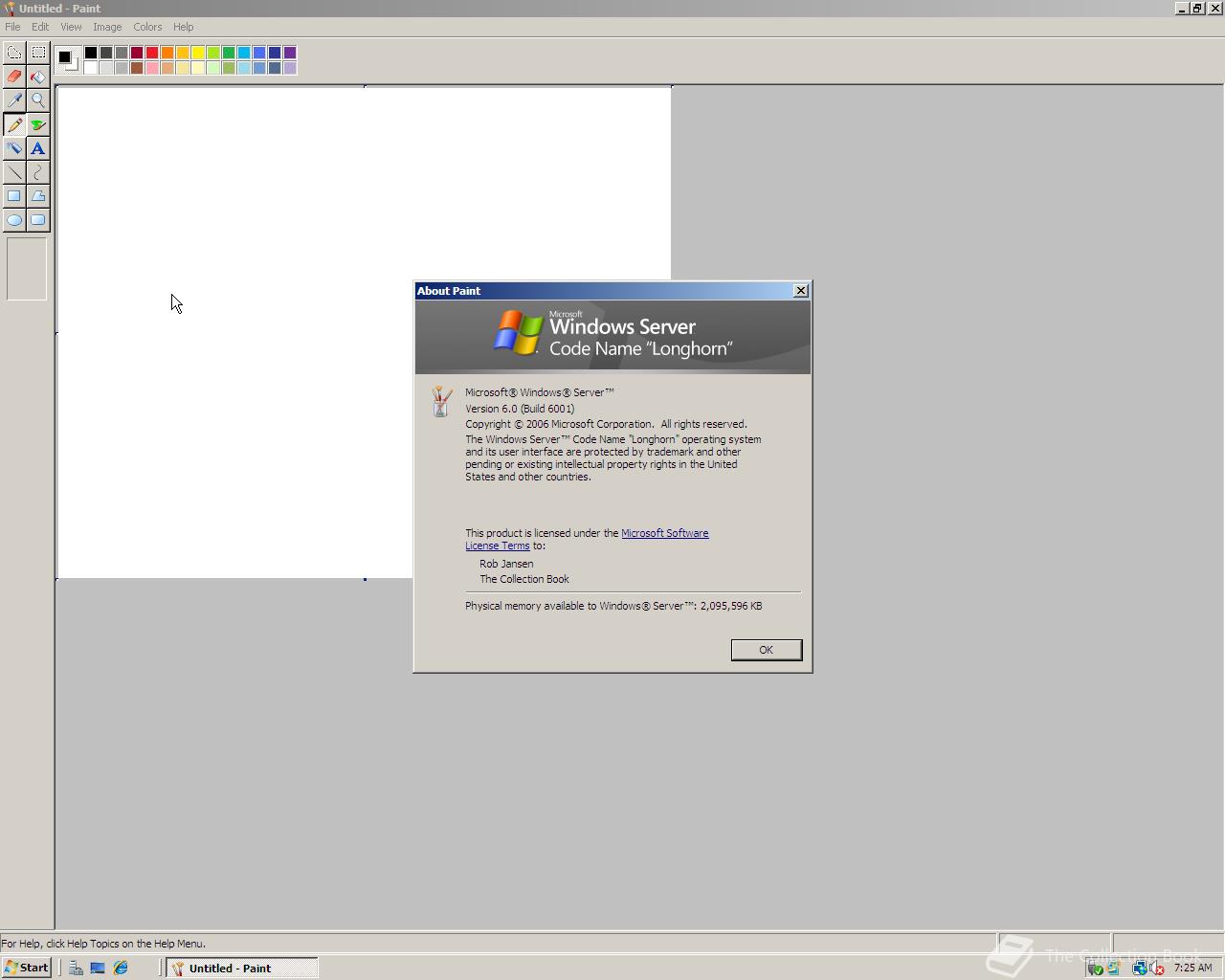Viewport: 1225px width, 980px height.
Task: Pick the navy blue color swatch
Action: point(275,53)
